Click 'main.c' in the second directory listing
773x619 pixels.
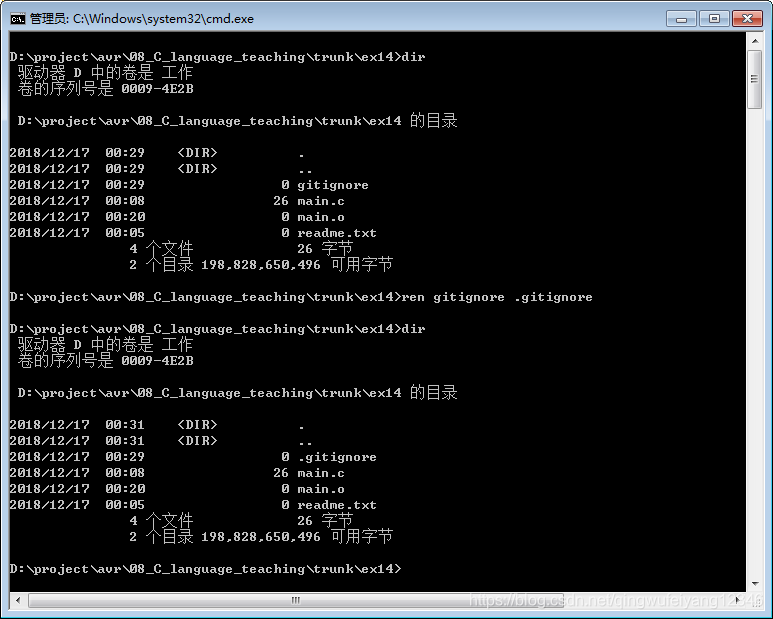(x=321, y=473)
